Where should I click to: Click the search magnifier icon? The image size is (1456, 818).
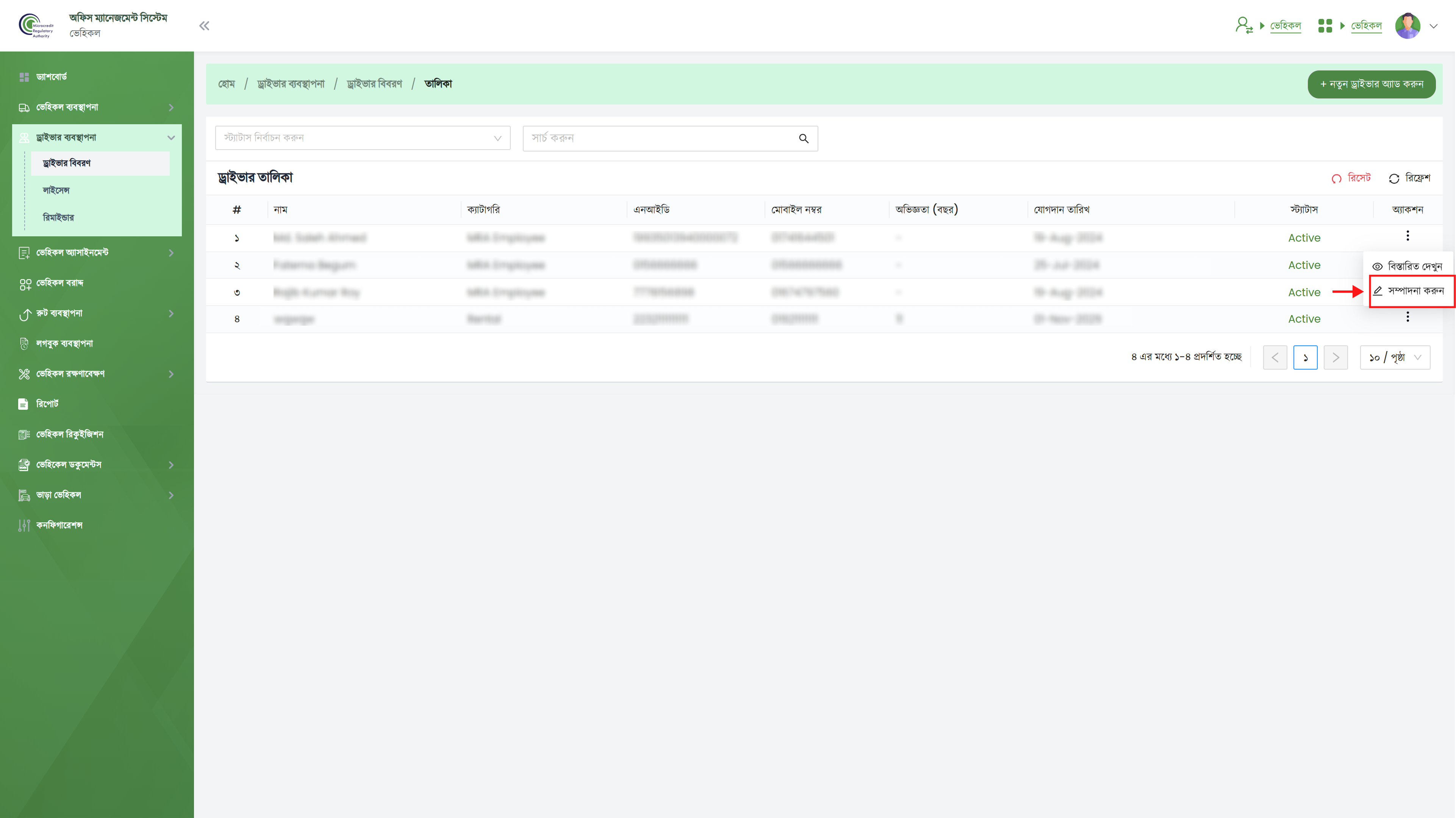coord(803,138)
